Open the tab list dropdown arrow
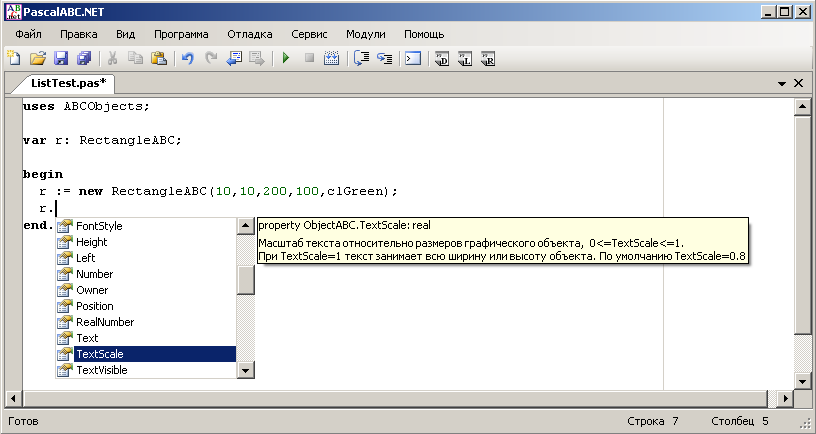 tap(782, 83)
